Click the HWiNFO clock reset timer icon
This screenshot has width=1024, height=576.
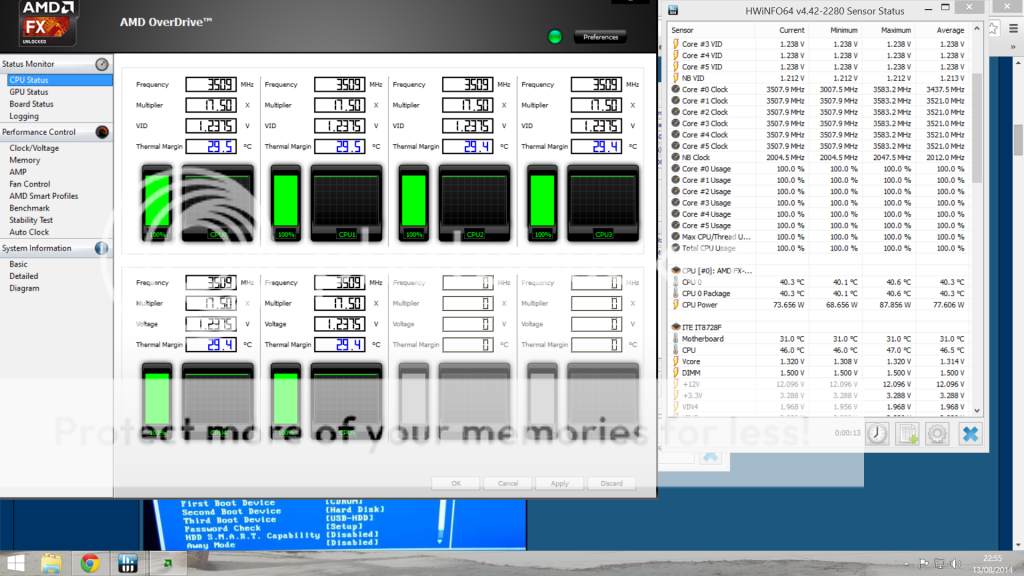(877, 434)
